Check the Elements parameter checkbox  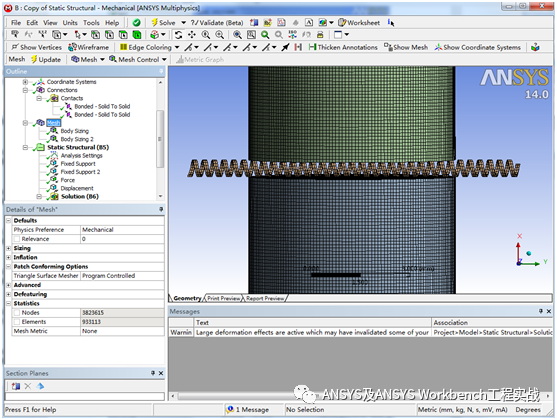pos(17,322)
